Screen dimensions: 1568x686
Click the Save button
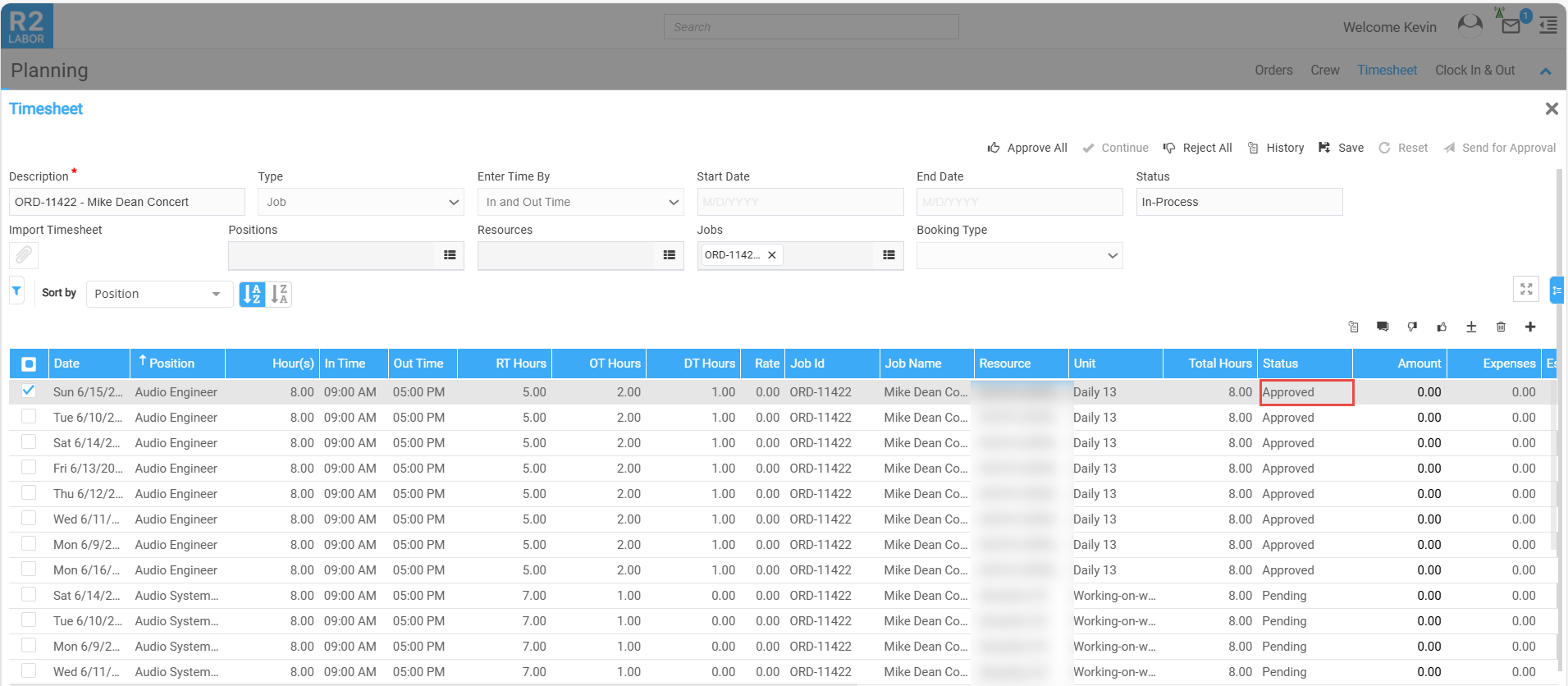pos(1341,148)
